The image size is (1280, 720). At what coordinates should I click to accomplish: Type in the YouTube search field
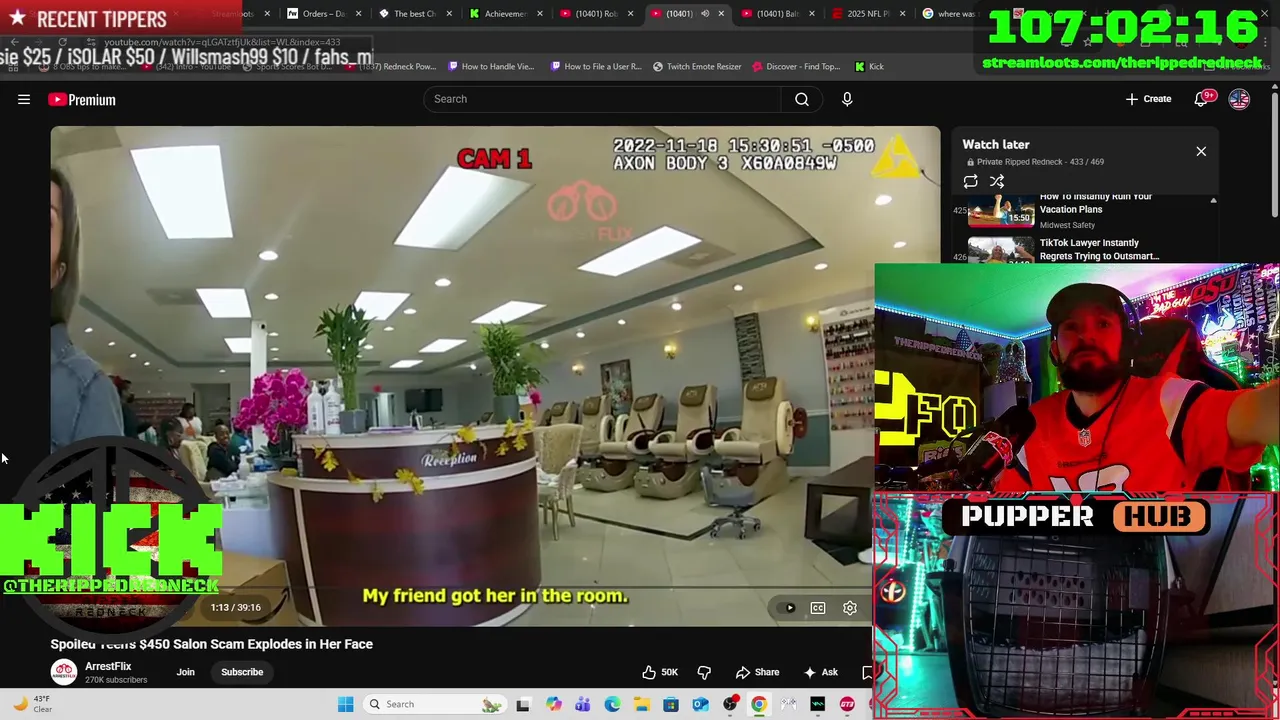coord(602,99)
